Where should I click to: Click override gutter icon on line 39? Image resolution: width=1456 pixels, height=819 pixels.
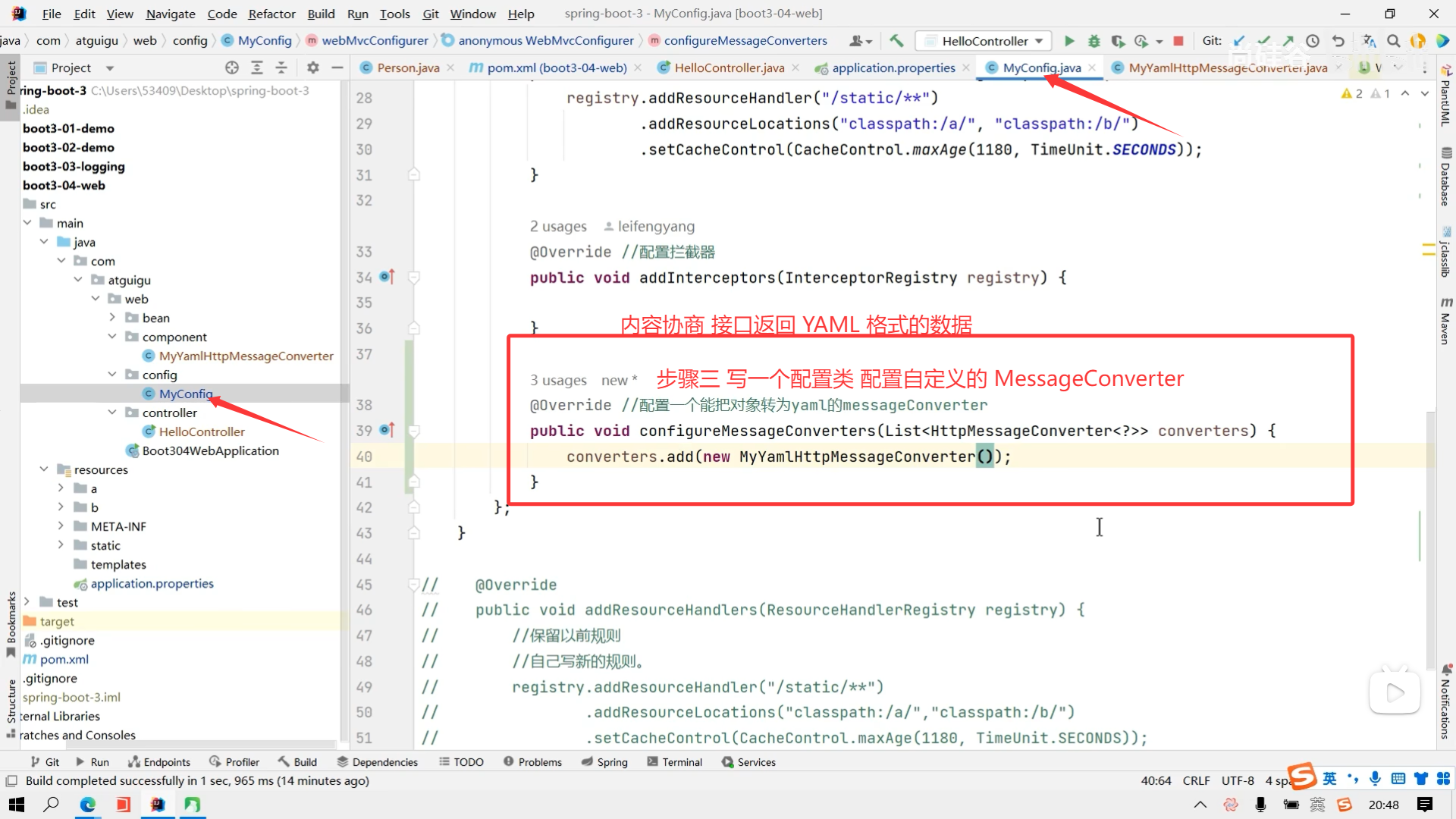[x=387, y=430]
